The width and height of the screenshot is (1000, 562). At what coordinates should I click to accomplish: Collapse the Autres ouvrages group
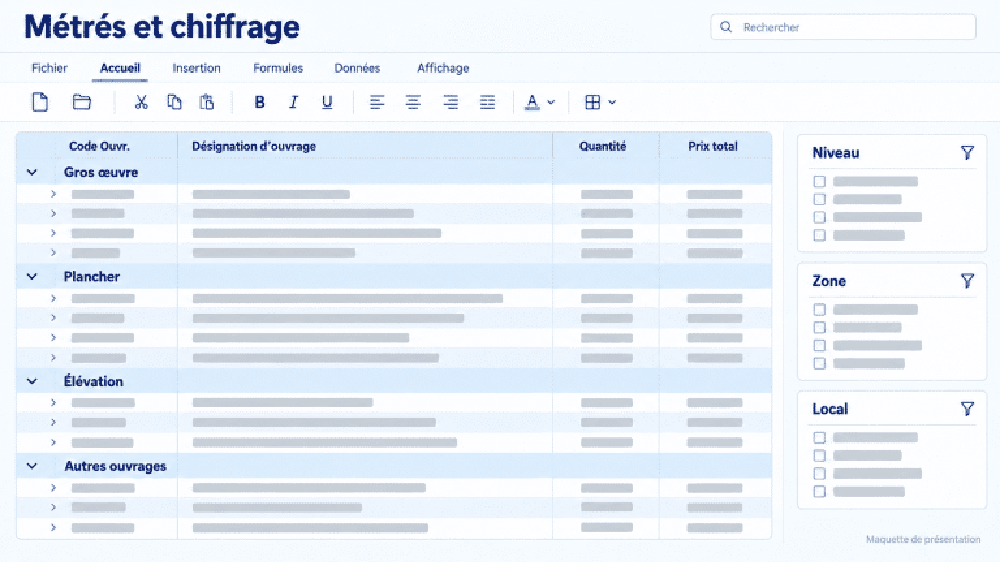click(x=32, y=466)
